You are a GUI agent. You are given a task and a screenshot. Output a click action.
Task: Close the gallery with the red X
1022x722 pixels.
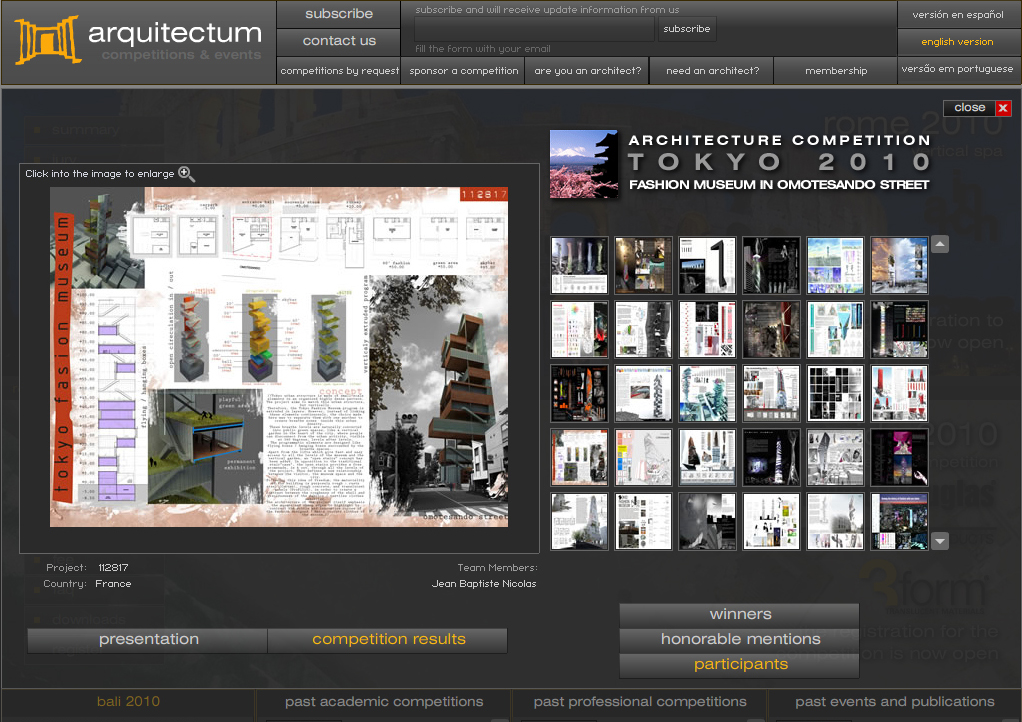[x=1002, y=108]
